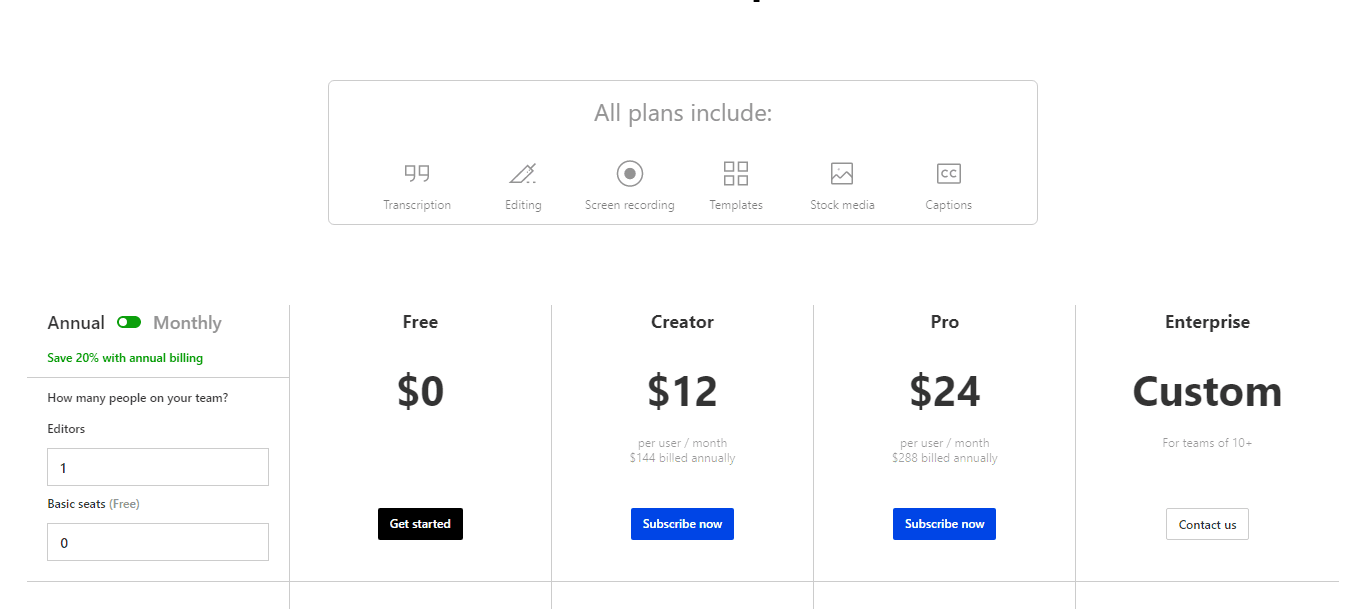Click the Templates grid icon
Viewport: 1366px width, 609px height.
coord(736,173)
